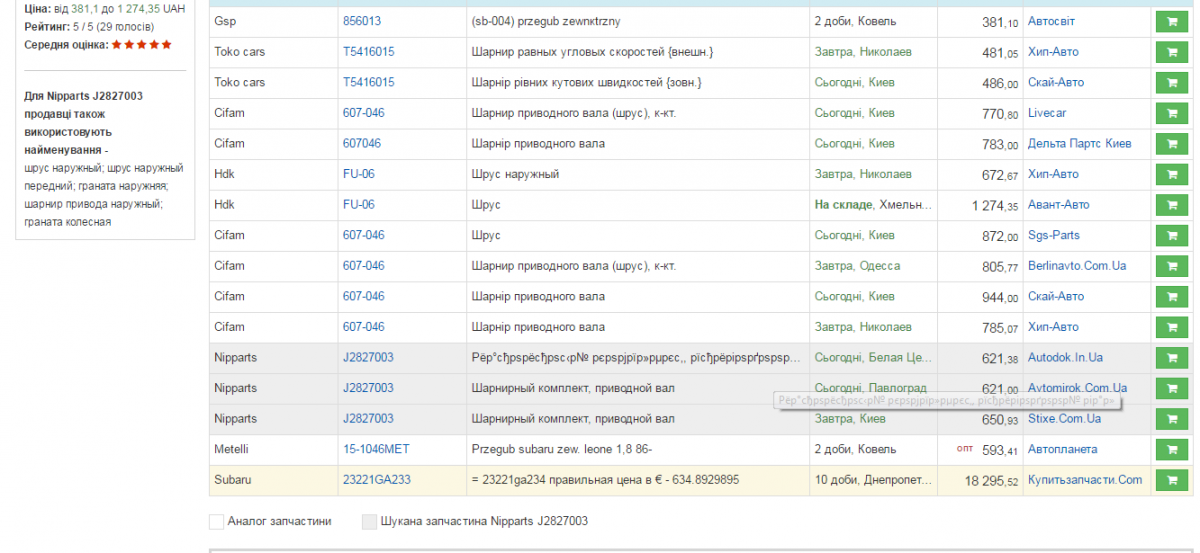Add Sgs-Parts Cifam item to cart

(1171, 236)
